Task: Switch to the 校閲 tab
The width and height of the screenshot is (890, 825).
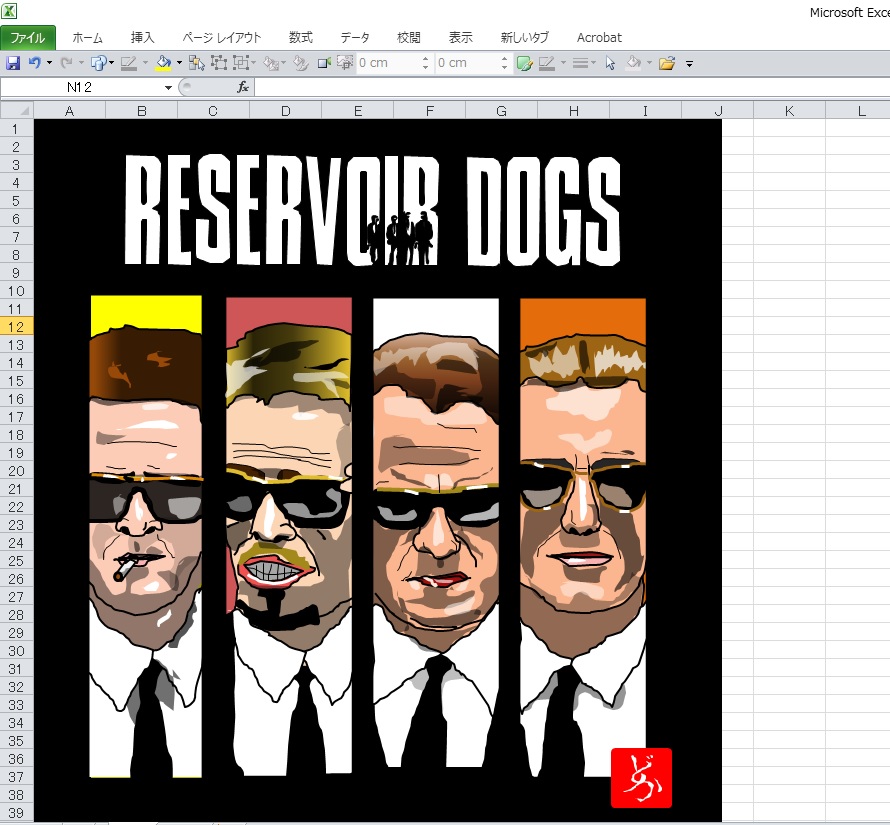Action: coord(409,37)
